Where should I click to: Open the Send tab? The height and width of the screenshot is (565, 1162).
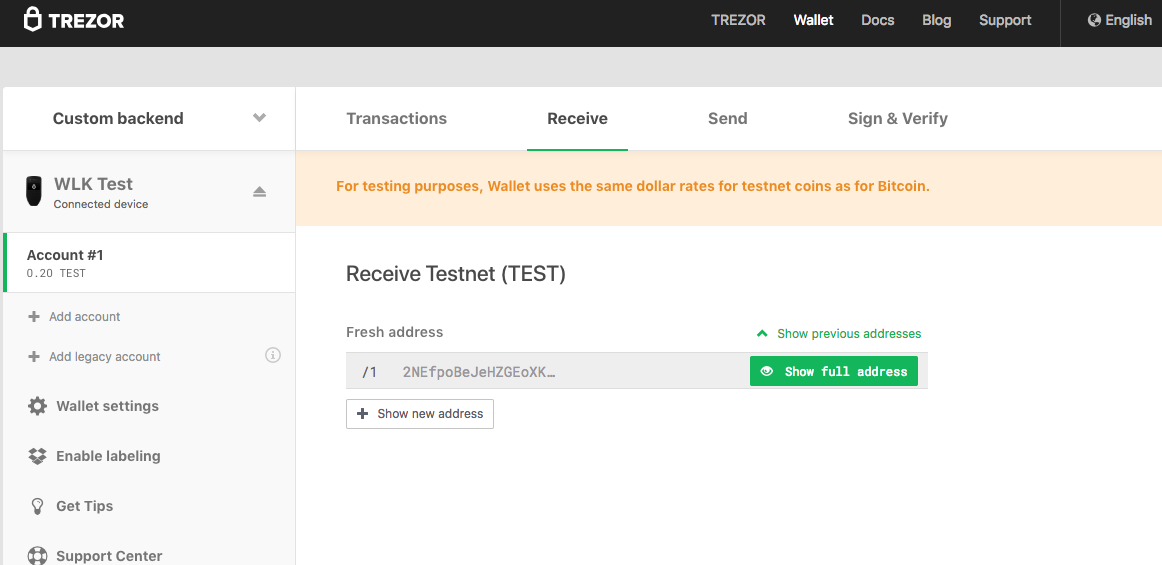click(x=727, y=118)
